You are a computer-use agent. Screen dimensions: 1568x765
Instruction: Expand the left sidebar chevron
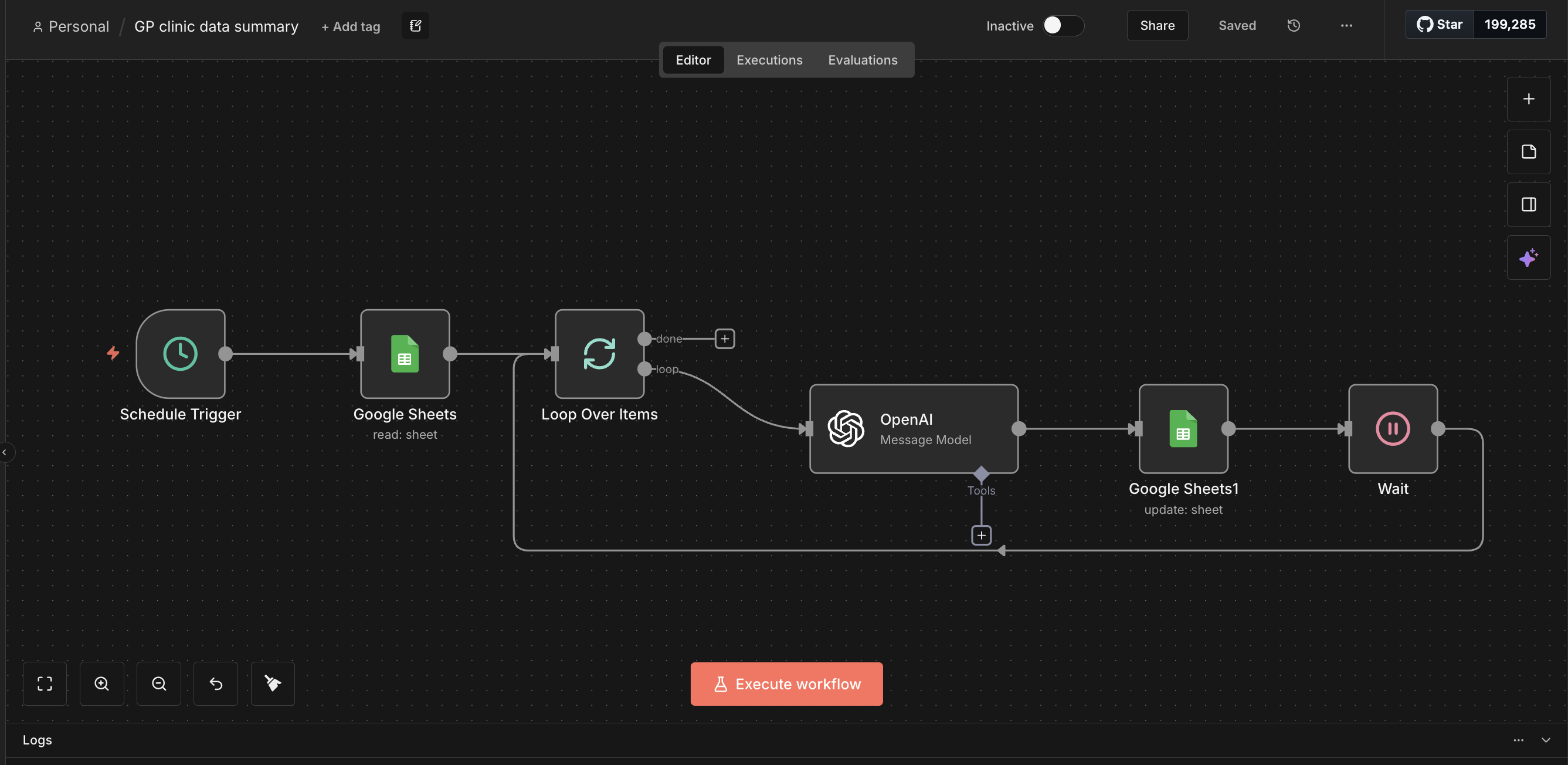pos(5,452)
